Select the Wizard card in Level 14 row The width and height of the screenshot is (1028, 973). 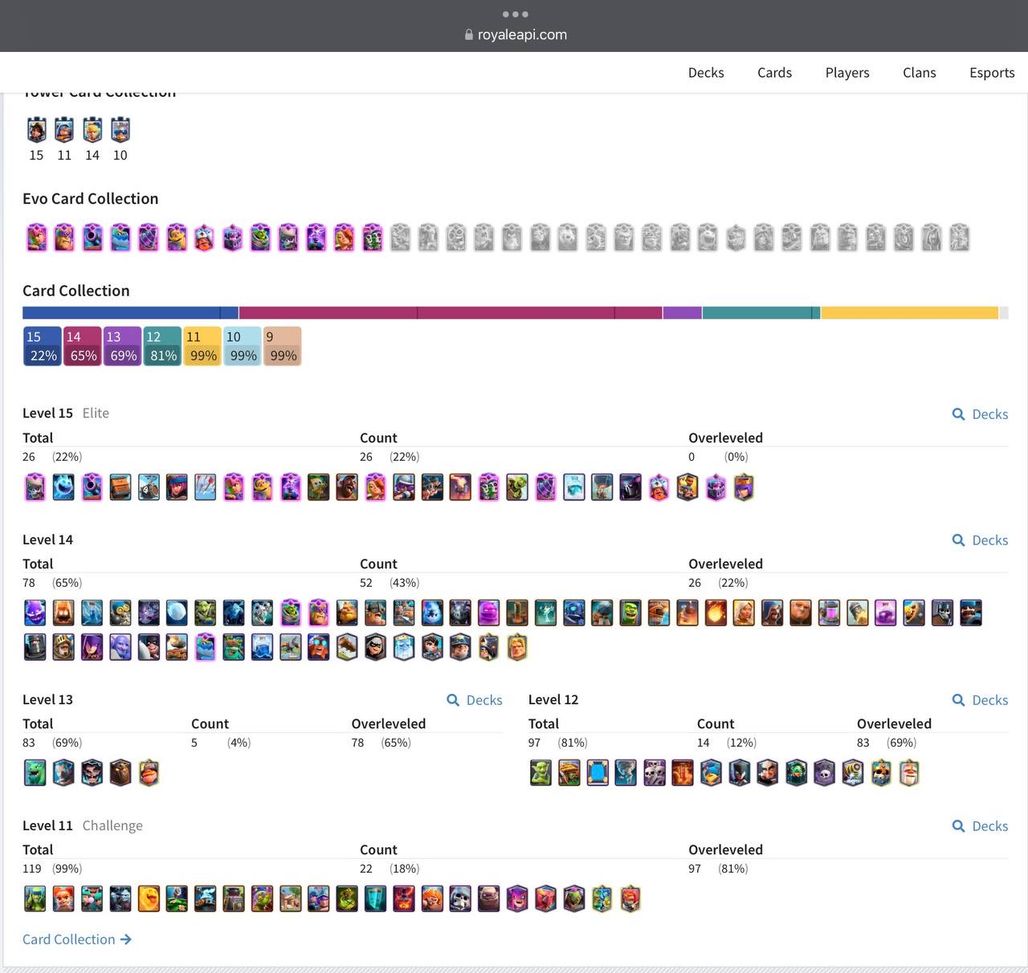click(x=772, y=613)
